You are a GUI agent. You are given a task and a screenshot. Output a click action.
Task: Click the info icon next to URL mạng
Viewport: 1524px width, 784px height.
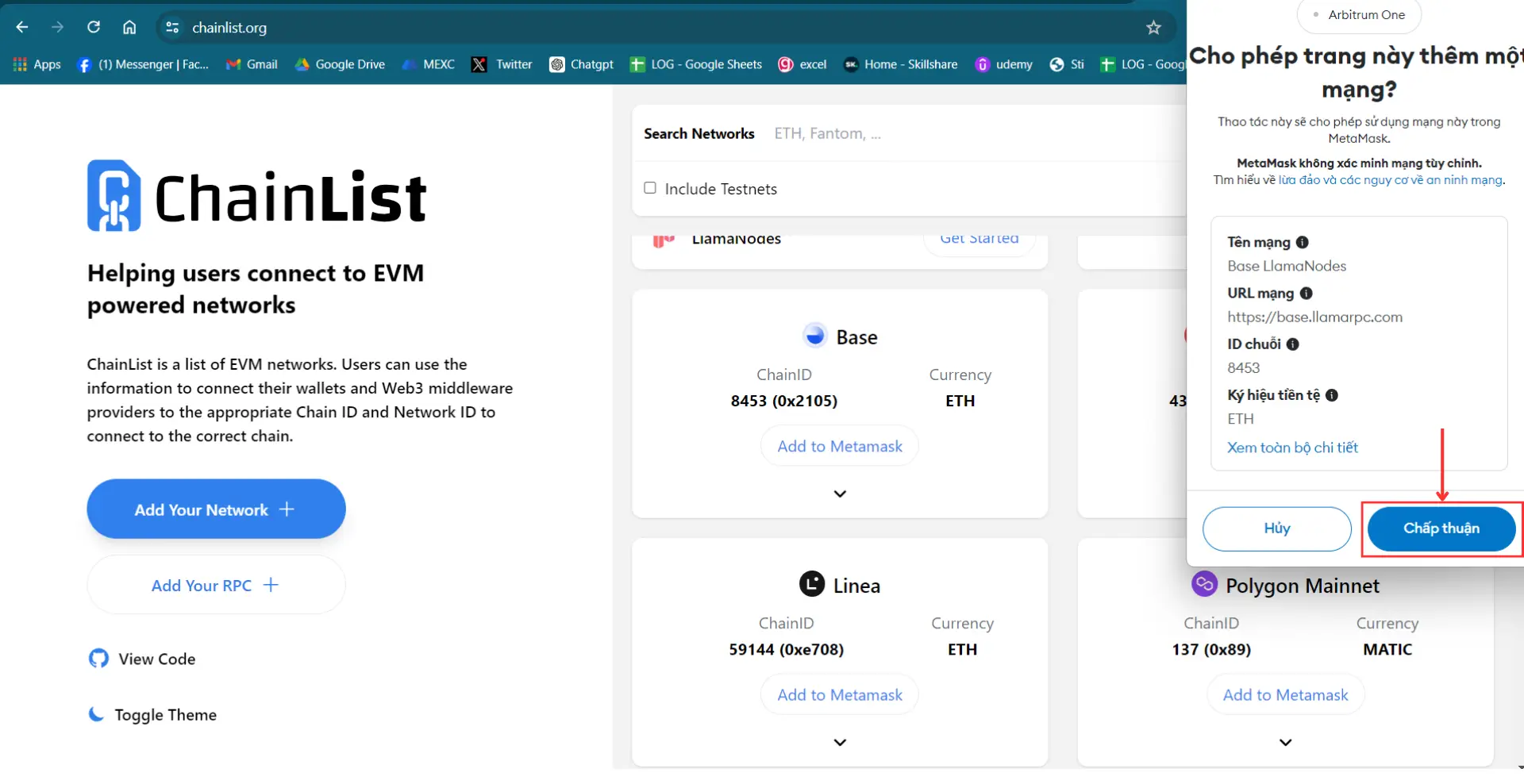[1306, 293]
